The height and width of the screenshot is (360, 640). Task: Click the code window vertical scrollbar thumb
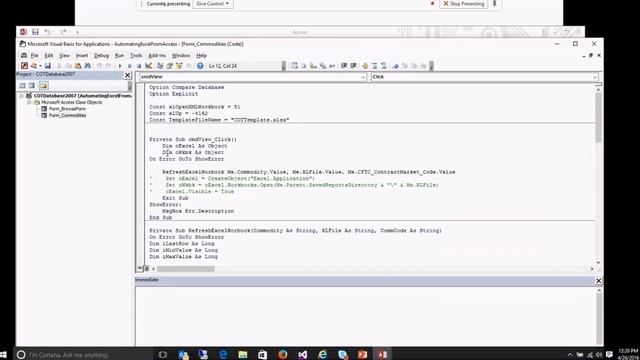[x=598, y=118]
